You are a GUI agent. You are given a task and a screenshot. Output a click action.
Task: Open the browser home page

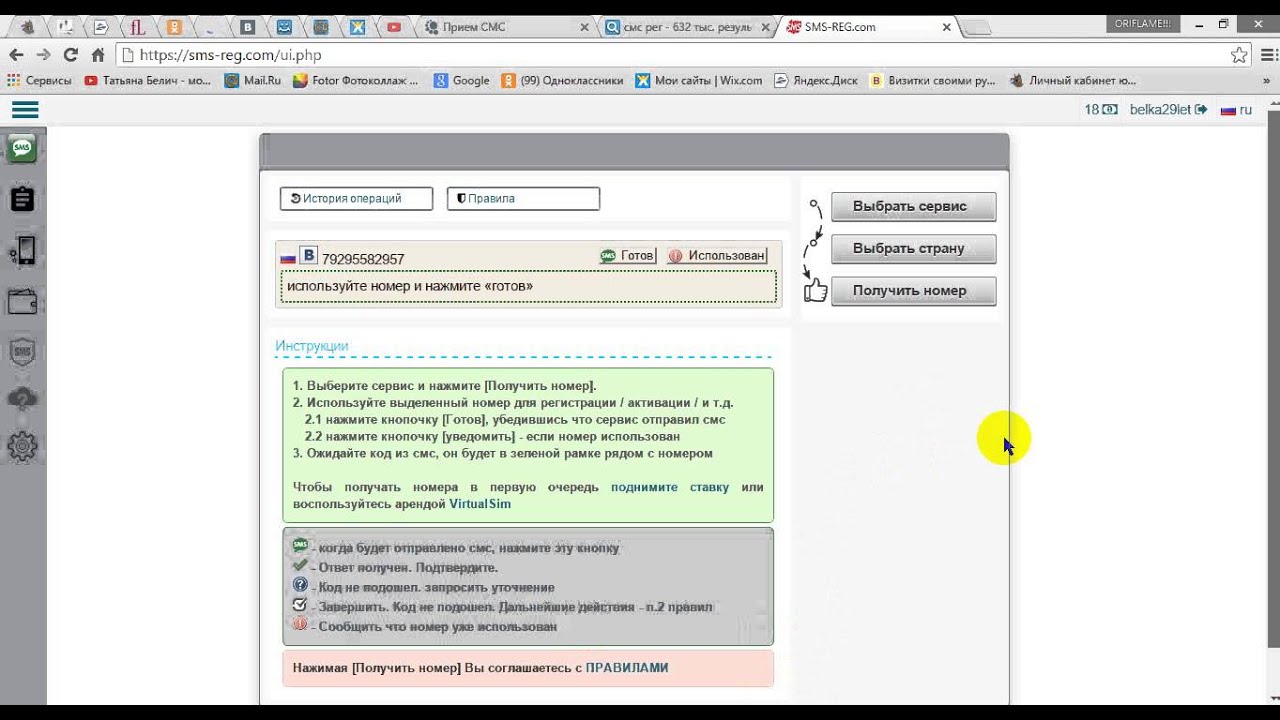(98, 55)
